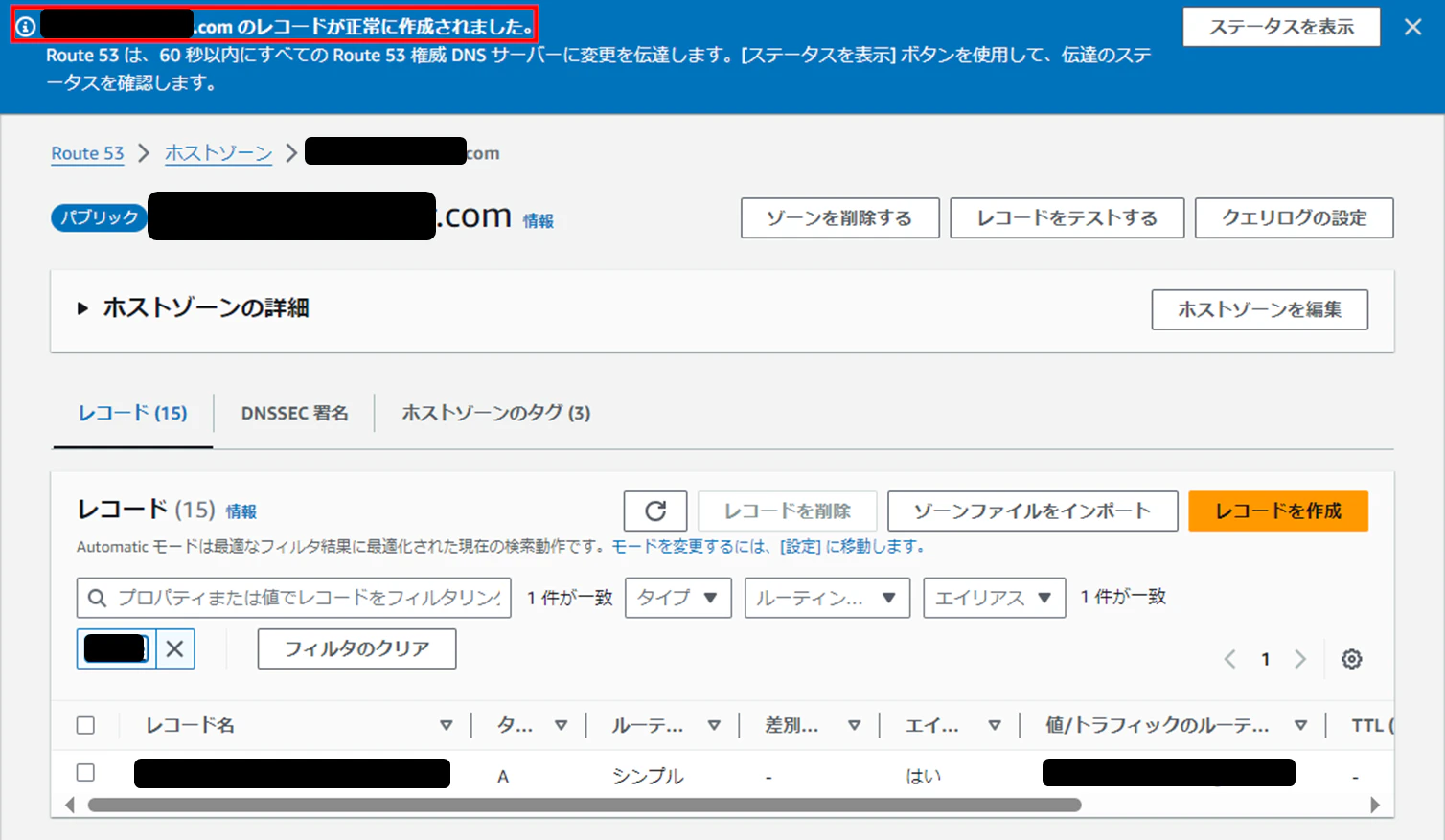Click the Route 53 breadcrumb link

(x=87, y=153)
